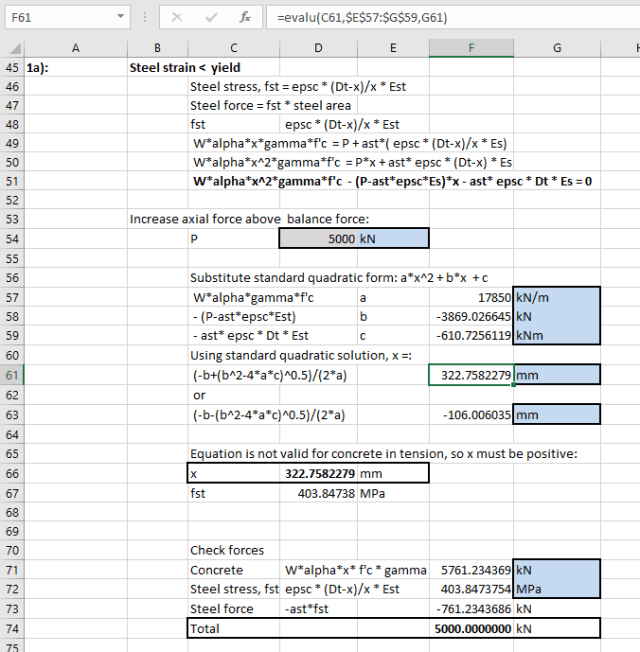Select the cell showing 17850

coord(471,297)
